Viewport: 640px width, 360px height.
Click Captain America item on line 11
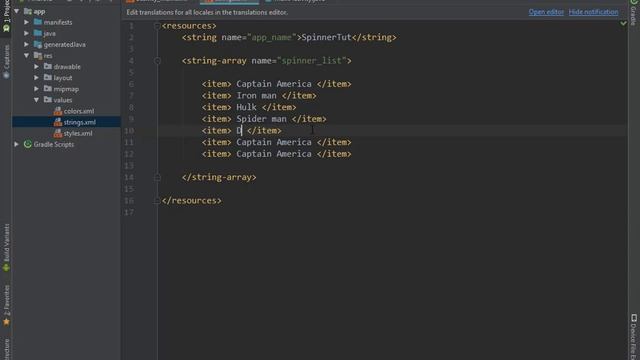[x=274, y=142]
